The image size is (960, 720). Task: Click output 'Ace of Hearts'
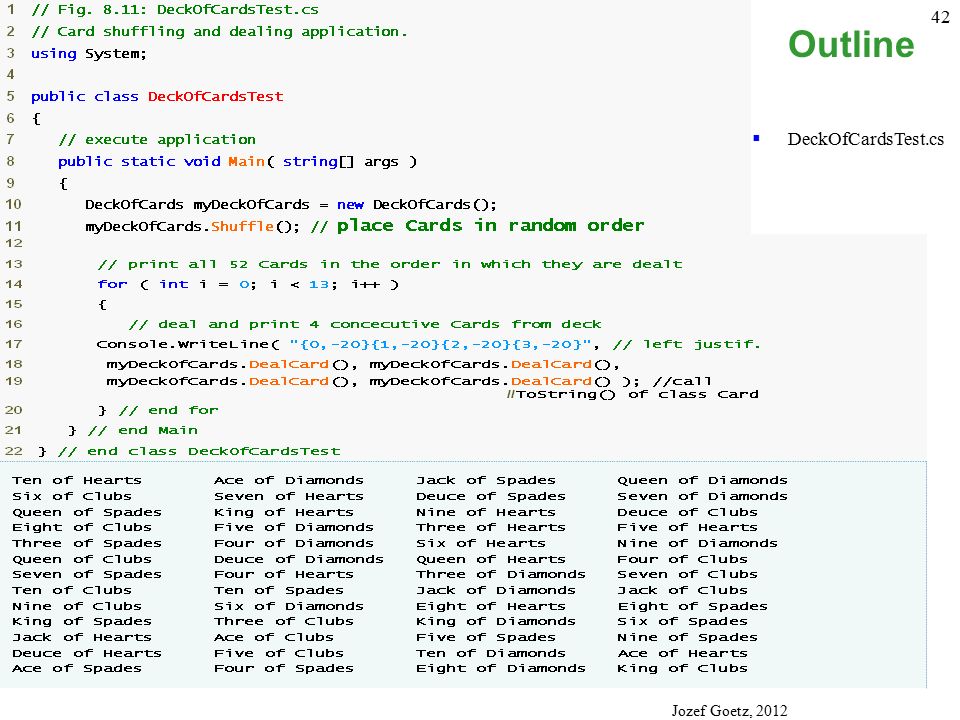pyautogui.click(x=682, y=654)
